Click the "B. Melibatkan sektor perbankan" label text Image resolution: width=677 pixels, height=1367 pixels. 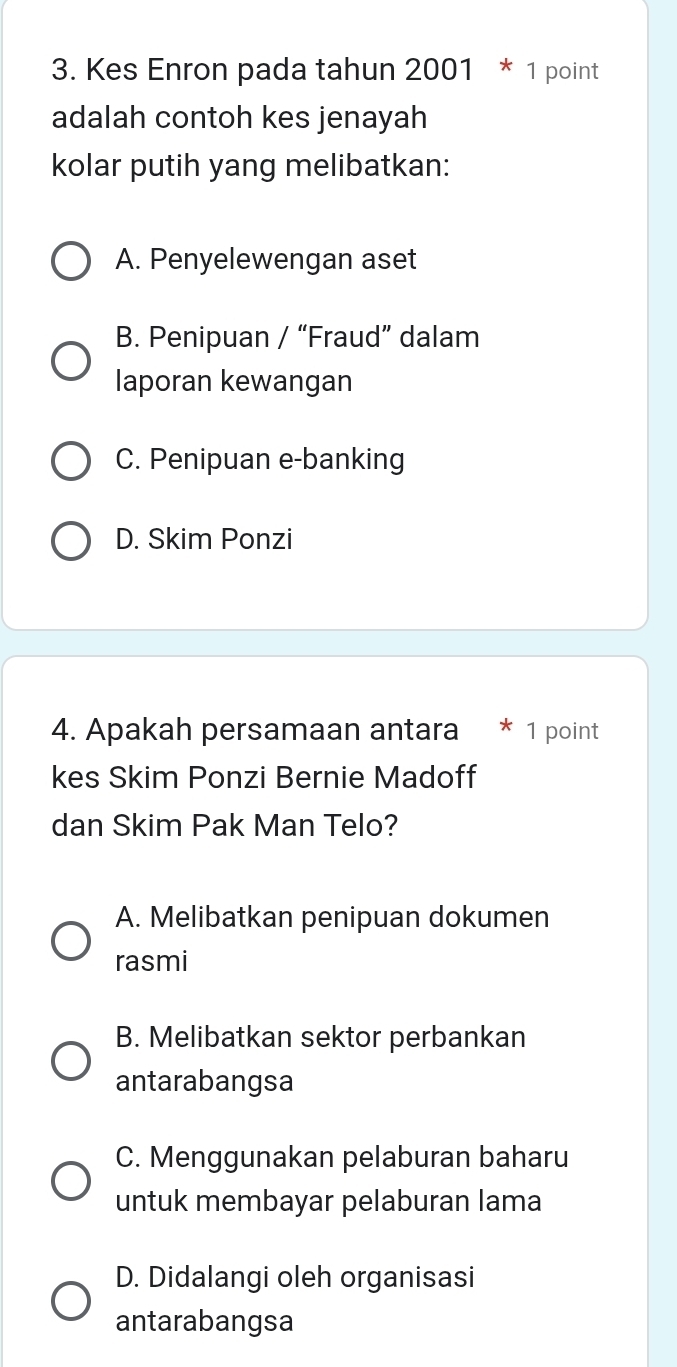coord(320,1037)
